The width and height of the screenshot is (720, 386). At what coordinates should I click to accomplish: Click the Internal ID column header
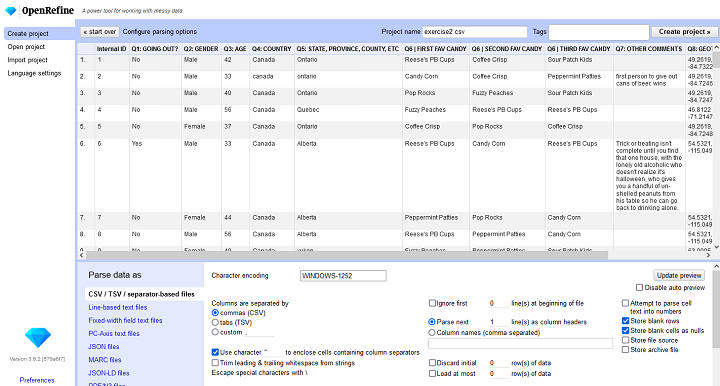pos(111,49)
